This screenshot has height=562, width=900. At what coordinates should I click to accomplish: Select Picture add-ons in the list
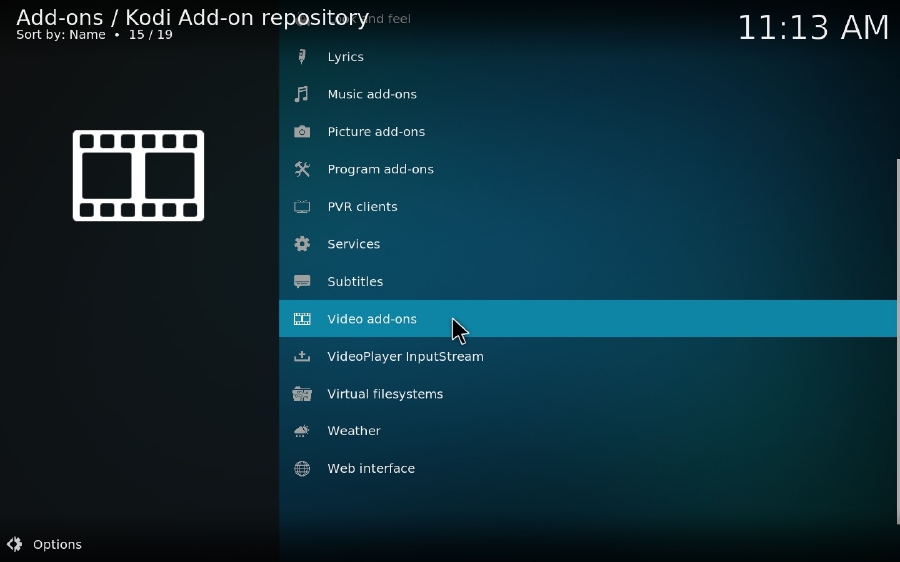coord(588,131)
